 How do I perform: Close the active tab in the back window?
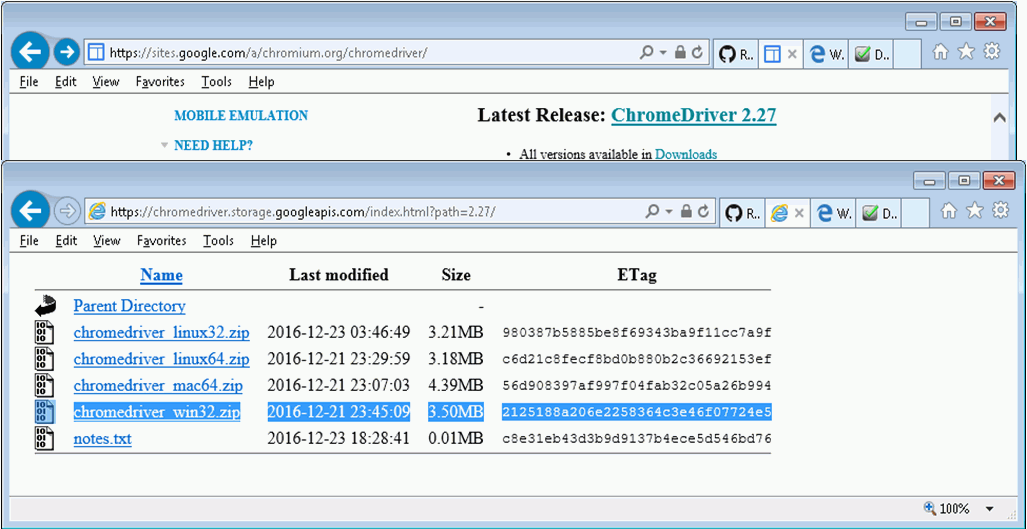coord(791,54)
